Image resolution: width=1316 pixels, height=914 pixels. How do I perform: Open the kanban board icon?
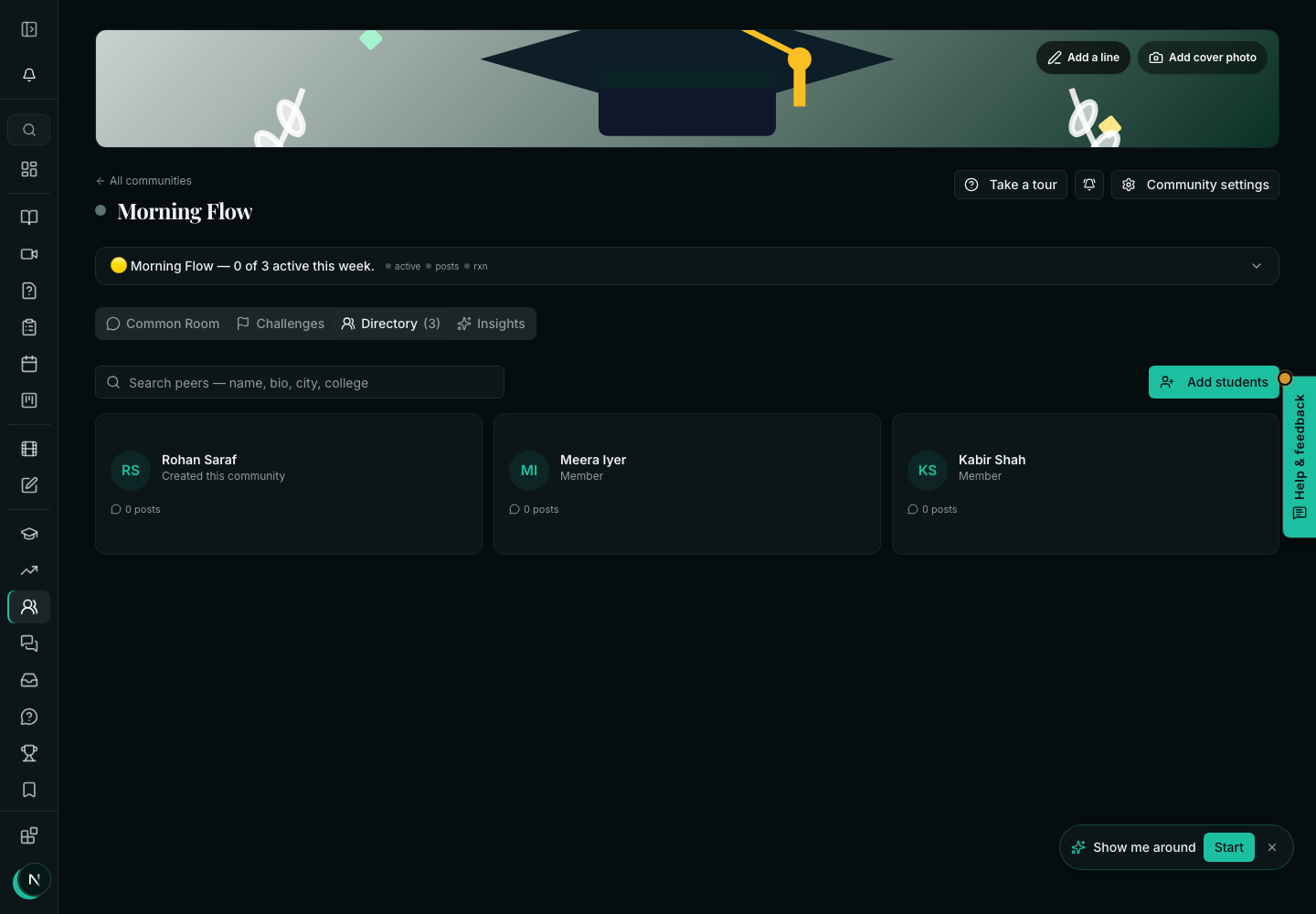29,400
